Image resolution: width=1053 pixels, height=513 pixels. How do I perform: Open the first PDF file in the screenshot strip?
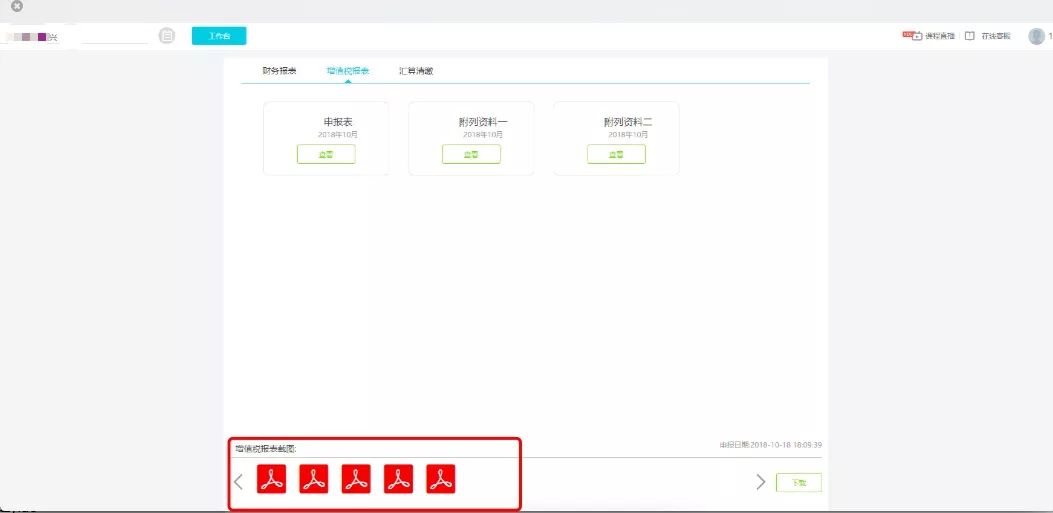271,479
